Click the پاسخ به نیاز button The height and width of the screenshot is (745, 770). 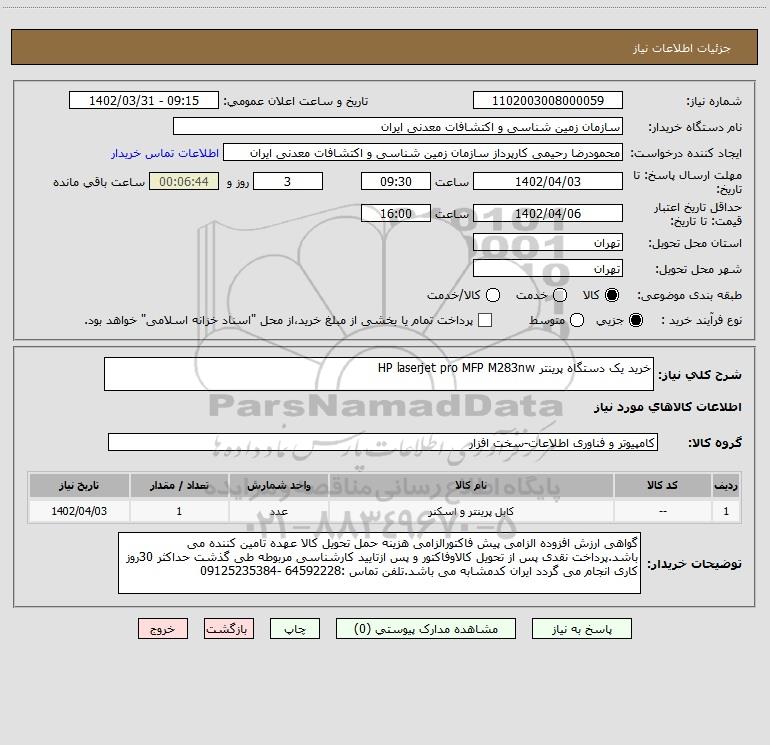581,629
